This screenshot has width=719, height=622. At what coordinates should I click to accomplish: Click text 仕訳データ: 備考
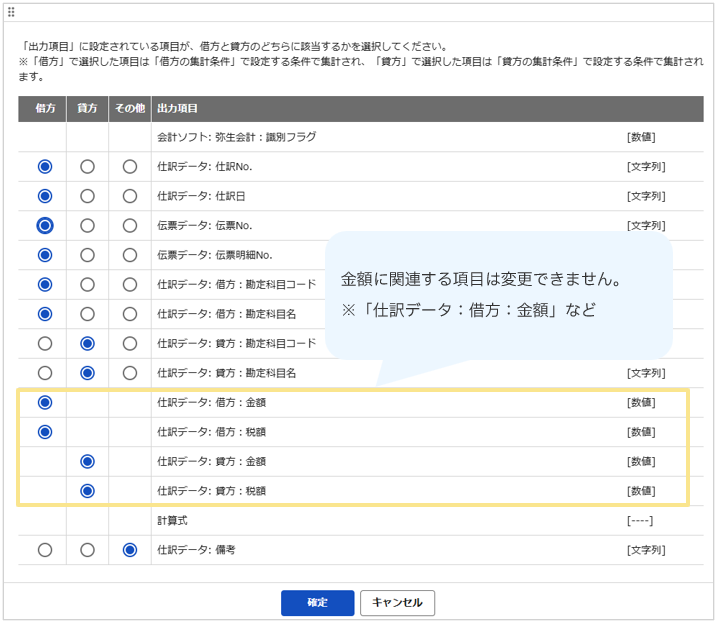[x=196, y=550]
